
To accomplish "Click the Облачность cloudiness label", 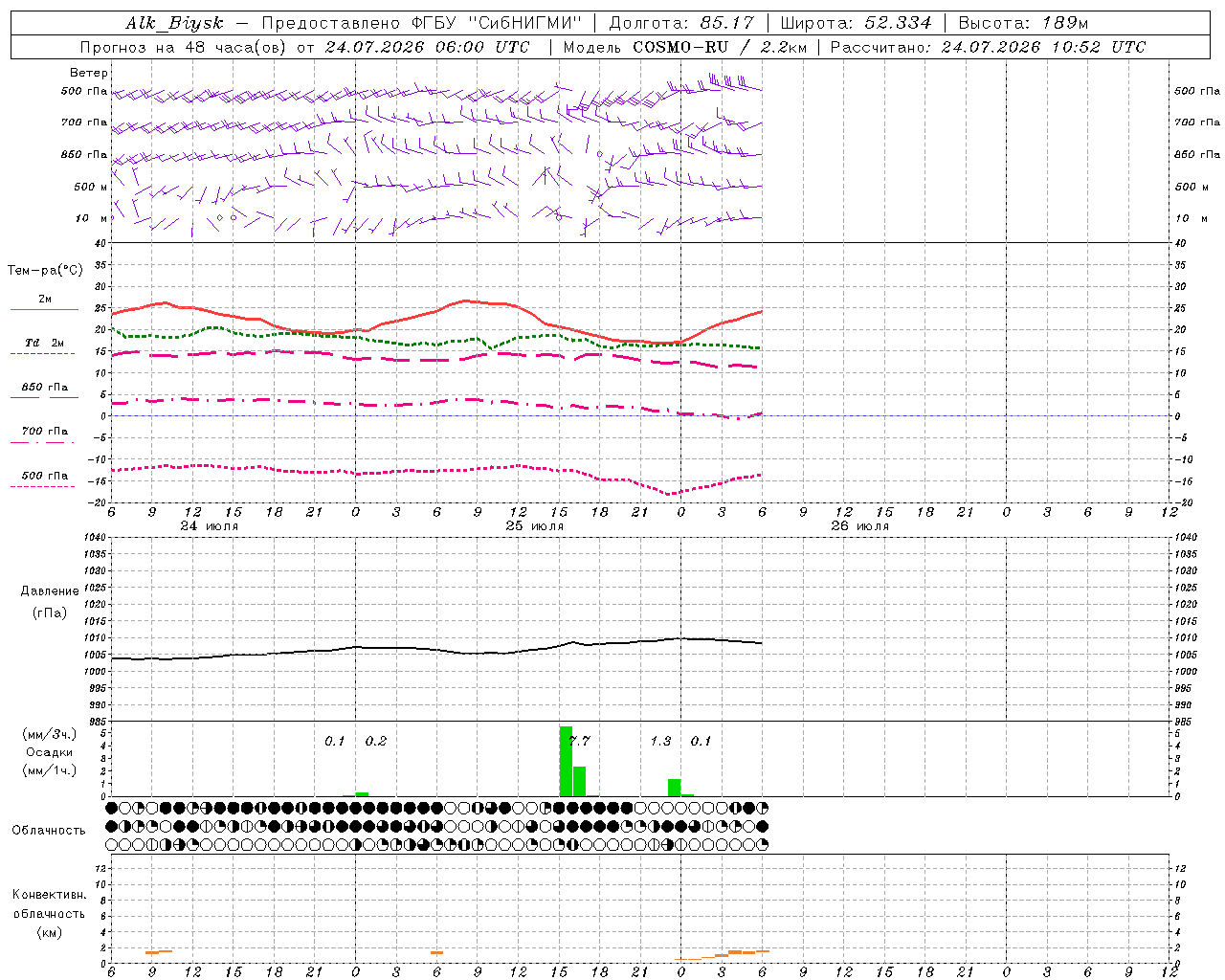I will click(x=49, y=831).
